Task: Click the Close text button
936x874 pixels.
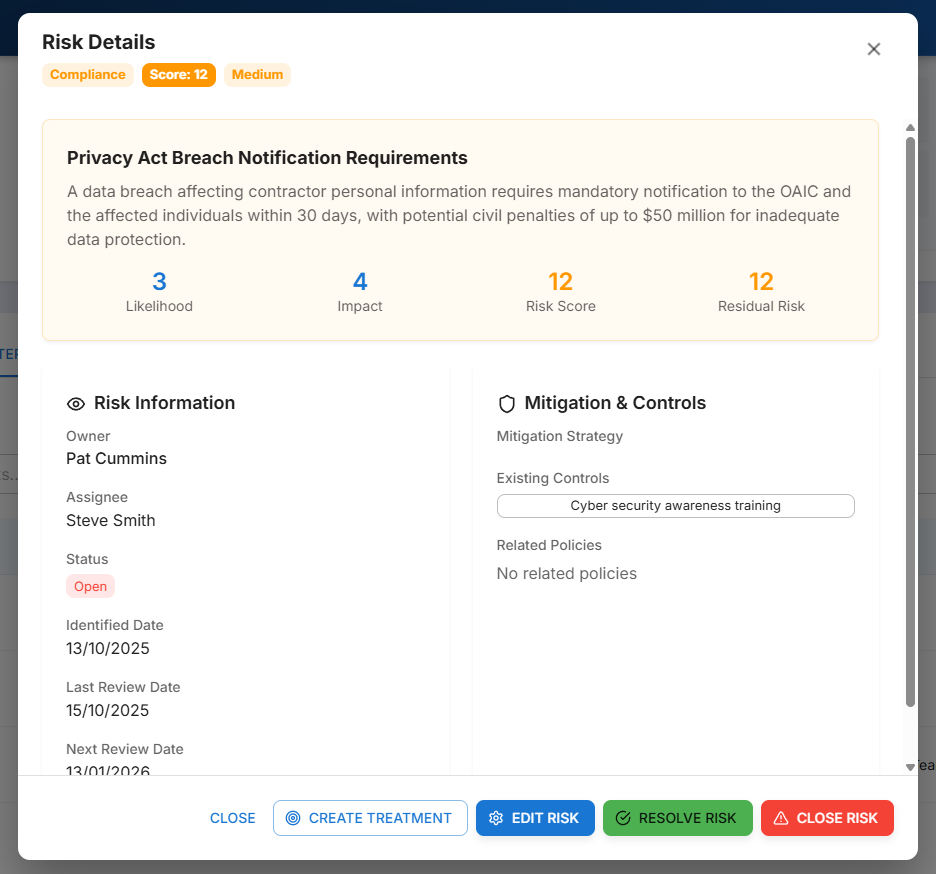Action: (x=233, y=818)
